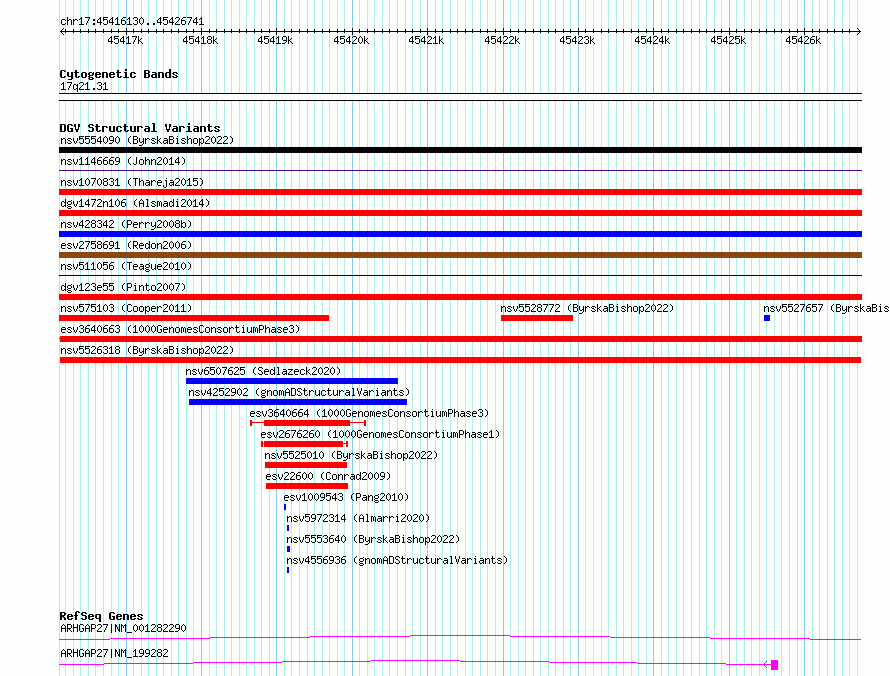Open the nsv6507625 (Sedlazeck2020) label
The image size is (890, 676).
263,371
